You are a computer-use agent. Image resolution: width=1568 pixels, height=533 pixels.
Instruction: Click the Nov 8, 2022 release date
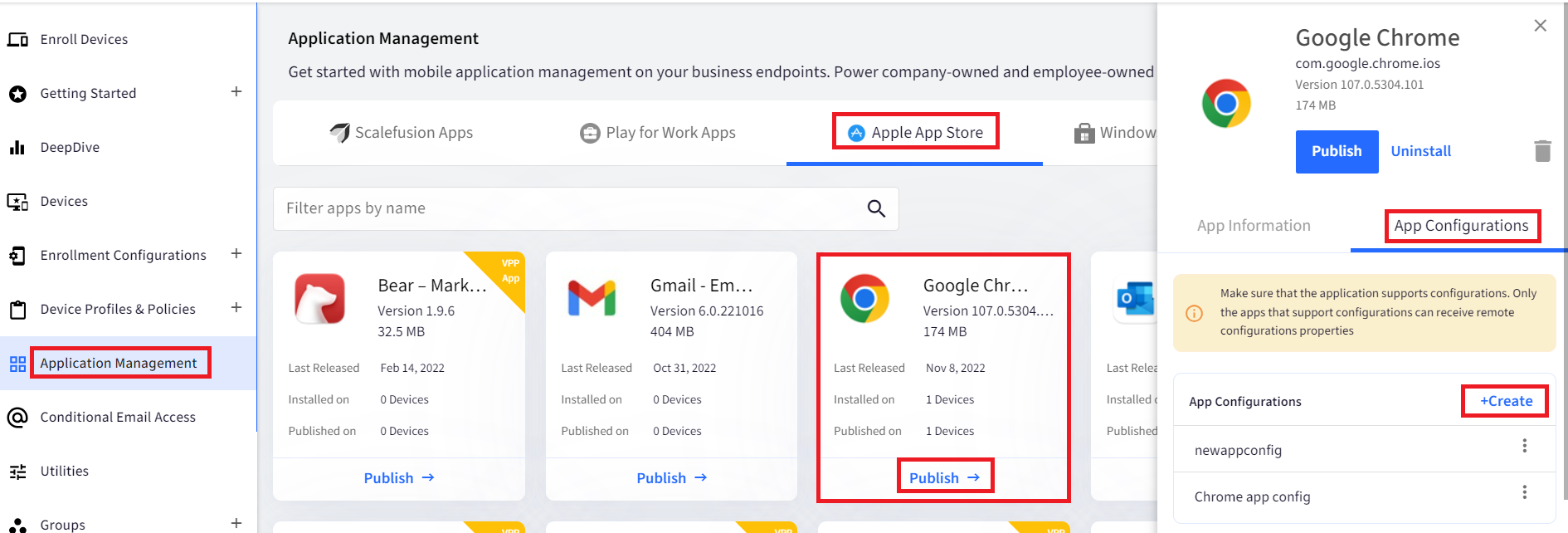[956, 368]
